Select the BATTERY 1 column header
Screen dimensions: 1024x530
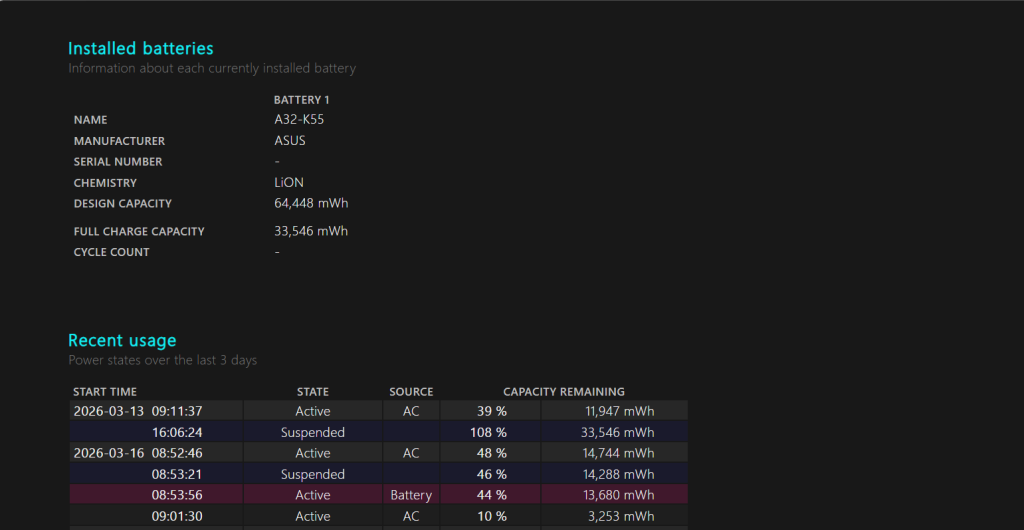point(301,100)
